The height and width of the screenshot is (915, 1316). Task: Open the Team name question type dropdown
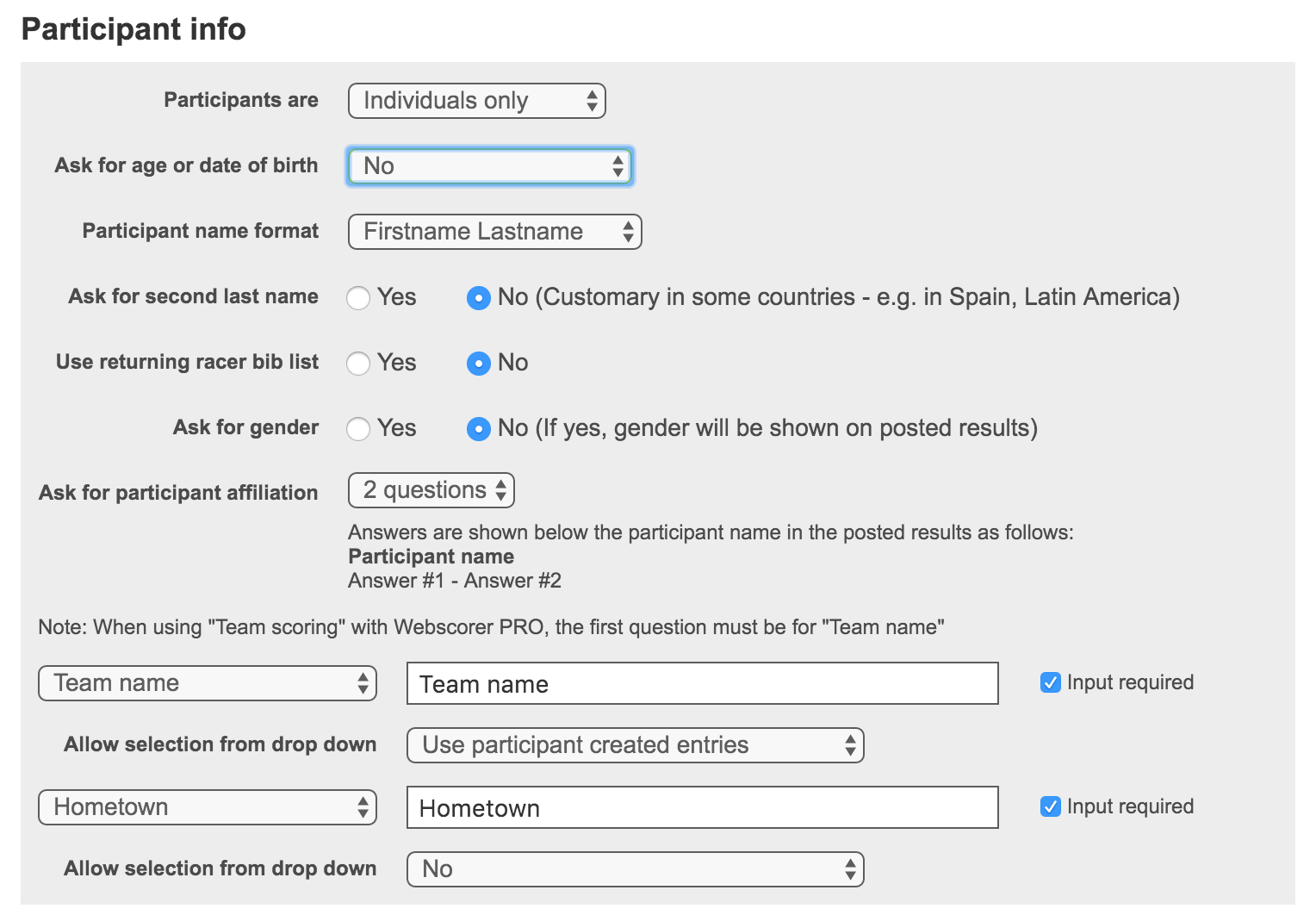pyautogui.click(x=208, y=683)
